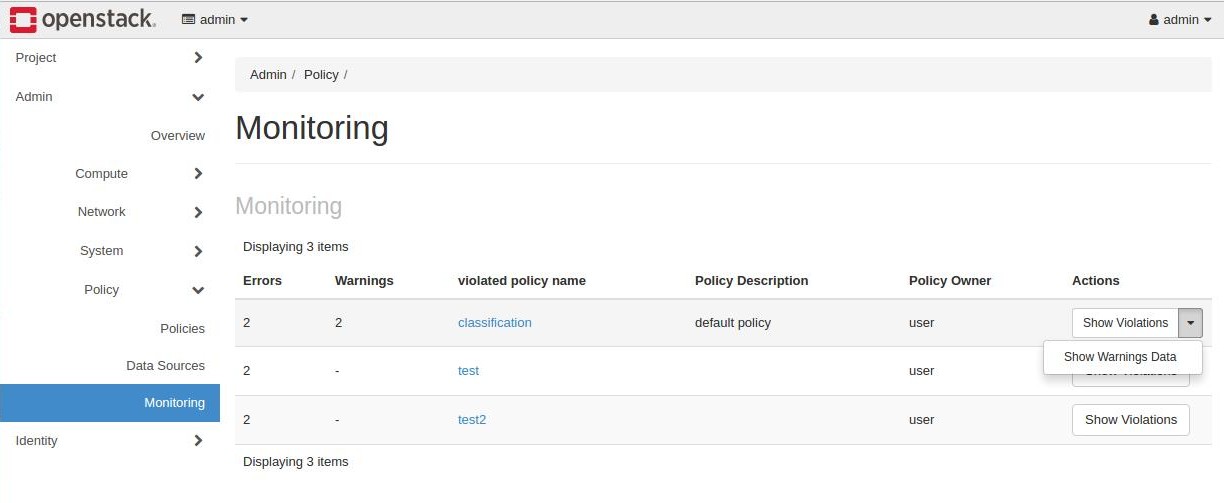Go to Policies in the sidebar
Screen dimensions: 1224x503
click(182, 329)
